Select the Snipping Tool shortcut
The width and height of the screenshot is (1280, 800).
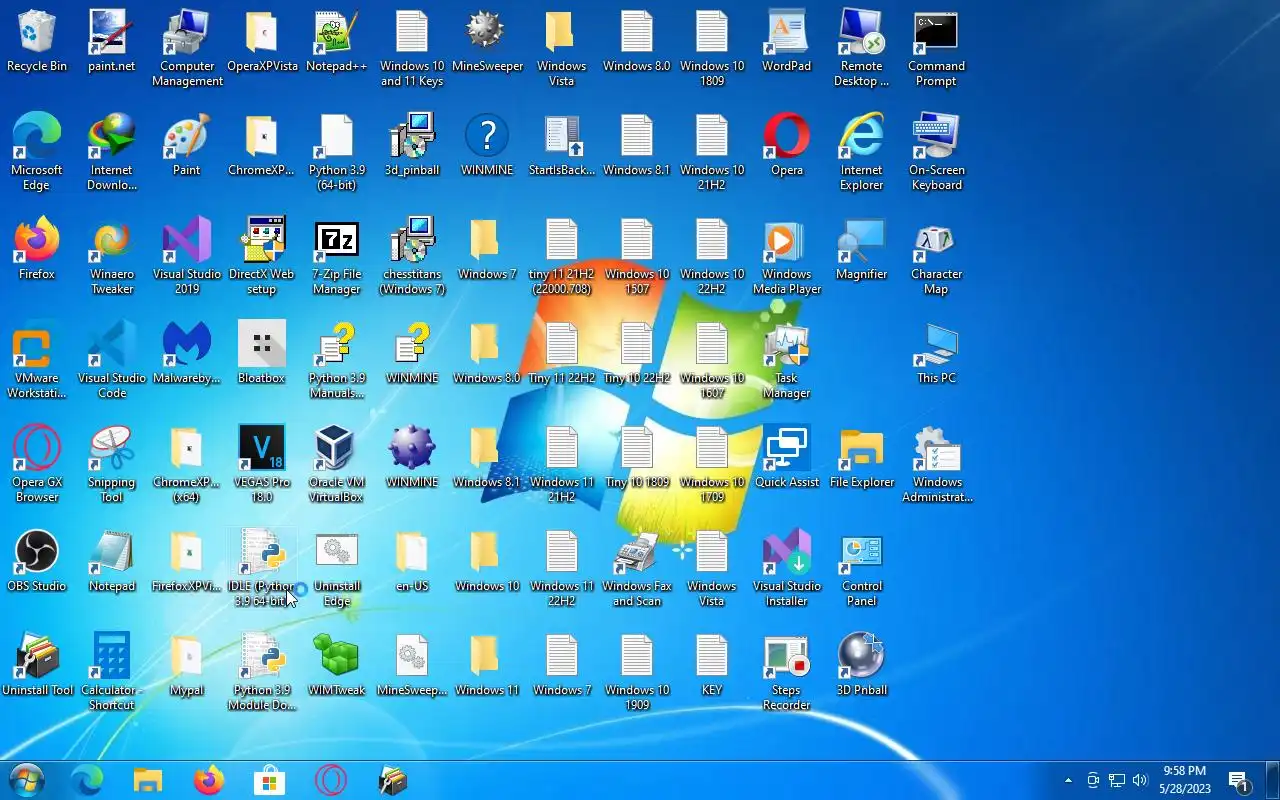coord(112,465)
